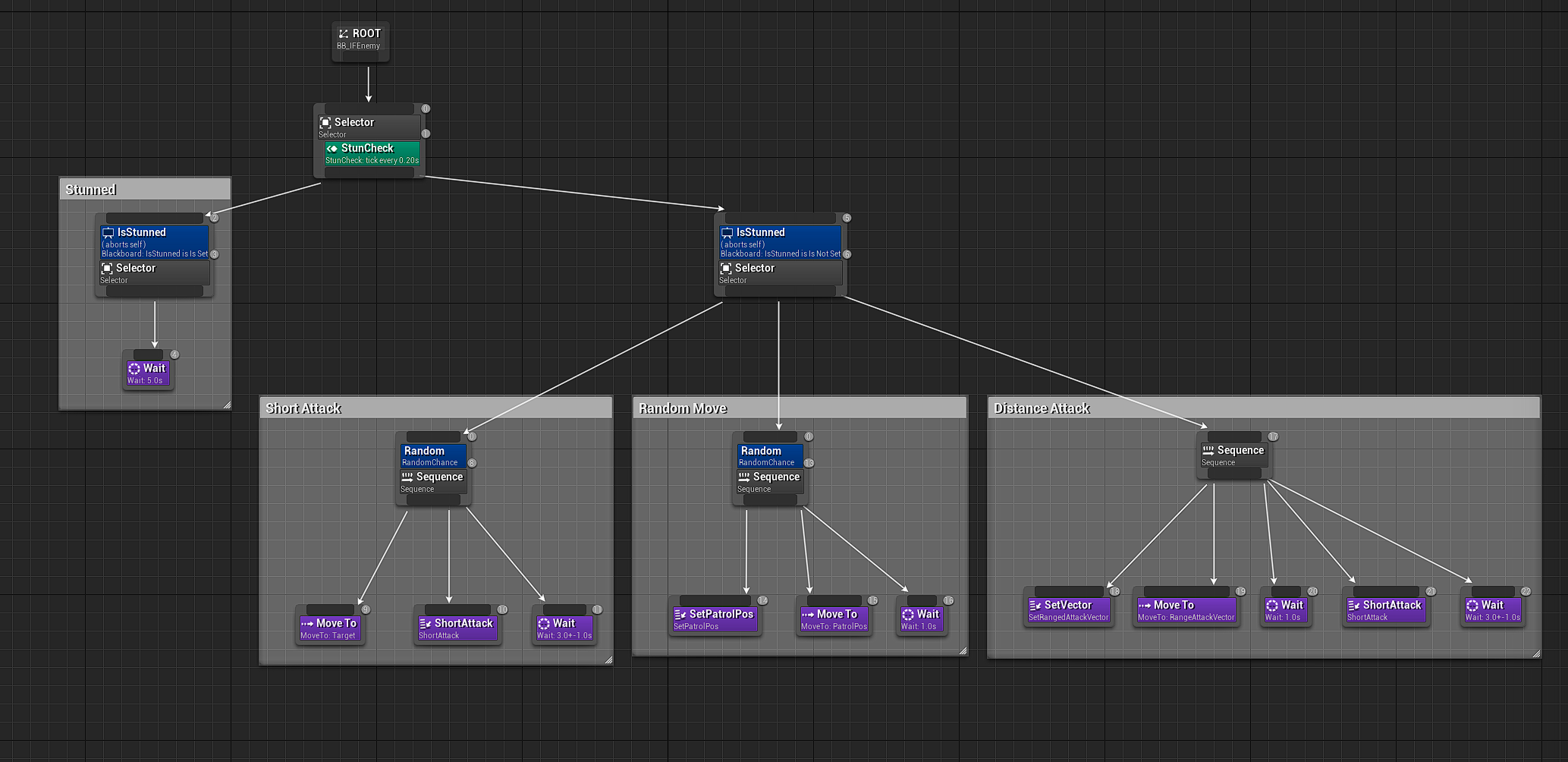Screen dimensions: 1568x762
Task: Click execution index badge 17 on Sequence
Action: coord(1273,436)
